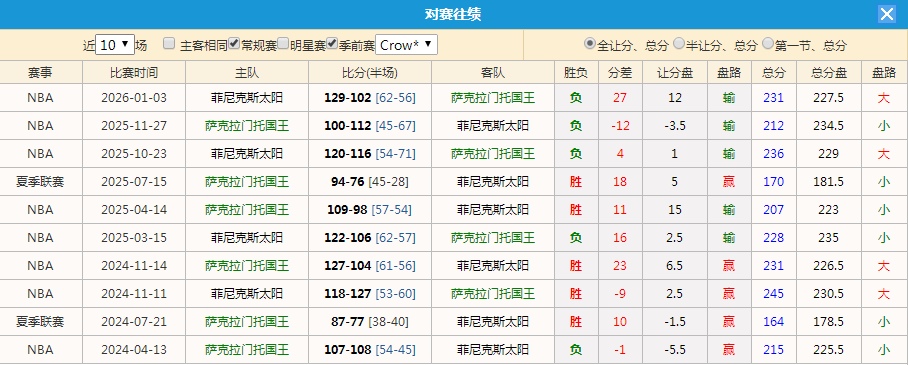Click 大 result in the 2025-10-23 row
The height and width of the screenshot is (365, 908).
point(884,154)
